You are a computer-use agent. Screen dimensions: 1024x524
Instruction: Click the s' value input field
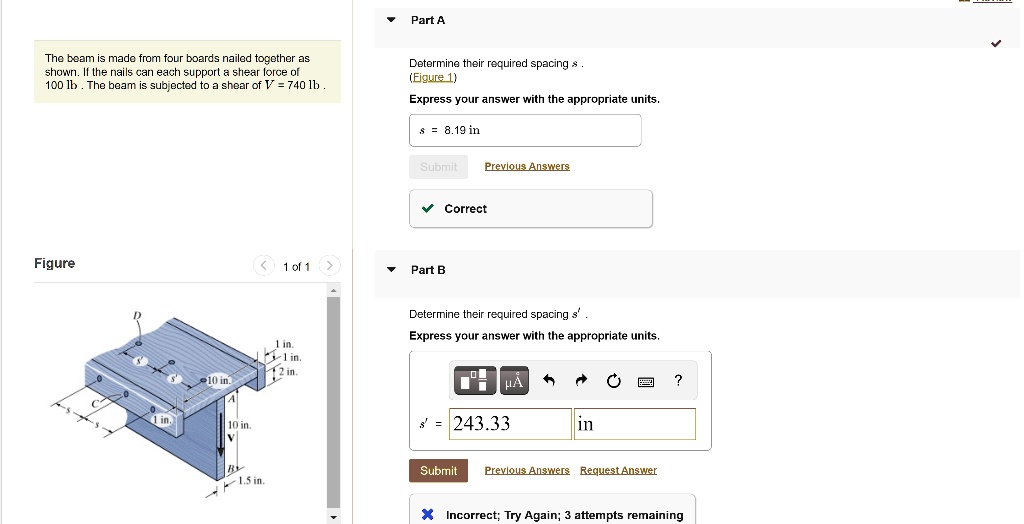[510, 424]
